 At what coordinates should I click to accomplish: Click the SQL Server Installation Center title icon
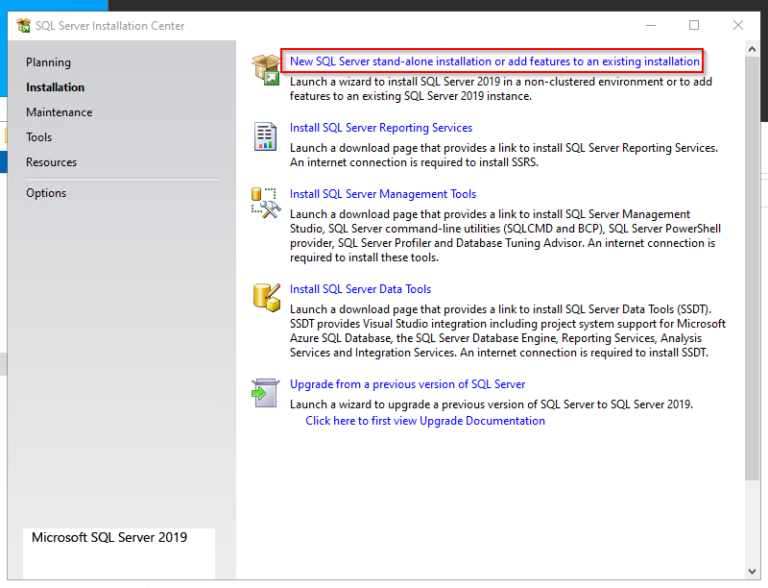coord(24,25)
